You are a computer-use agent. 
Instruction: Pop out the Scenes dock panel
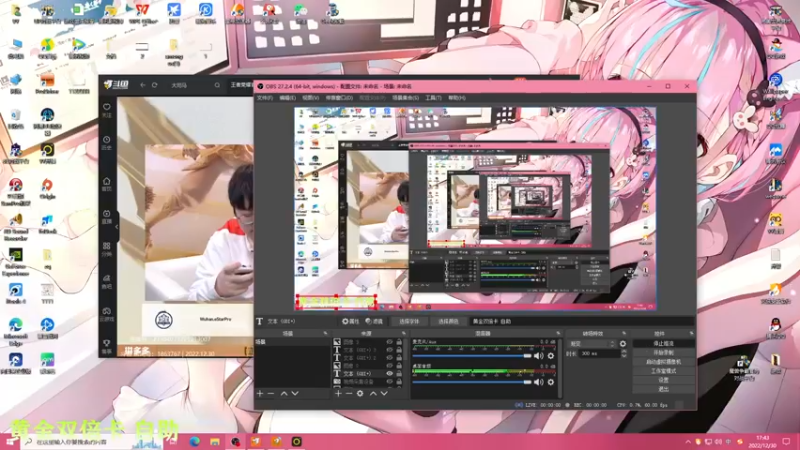point(326,333)
